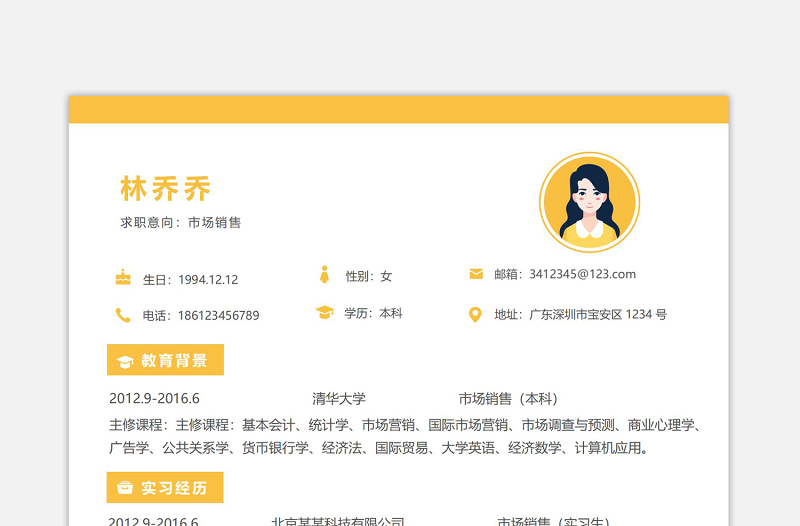This screenshot has width=800, height=526.
Task: Select the 教育背景 section header
Action: 165,360
